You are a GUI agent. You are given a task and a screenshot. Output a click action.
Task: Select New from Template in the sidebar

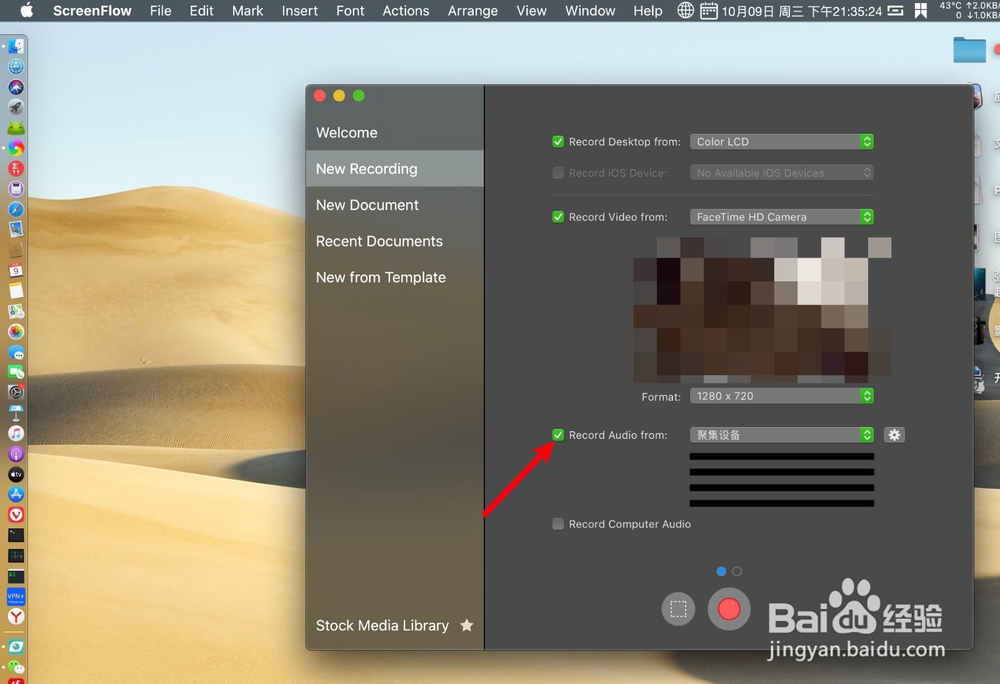coord(395,277)
